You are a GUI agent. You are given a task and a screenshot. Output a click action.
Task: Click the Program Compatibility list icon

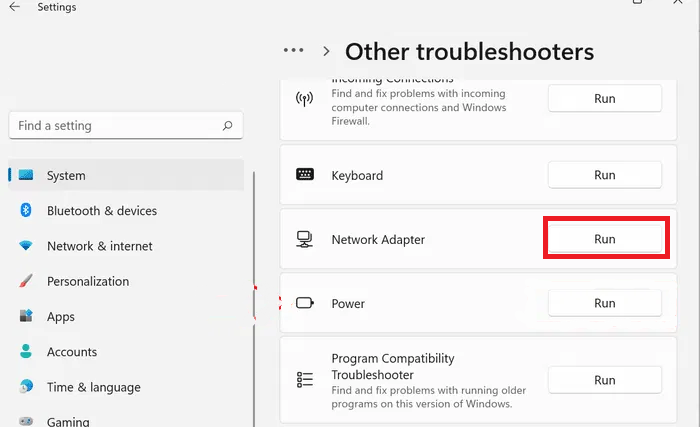(305, 380)
